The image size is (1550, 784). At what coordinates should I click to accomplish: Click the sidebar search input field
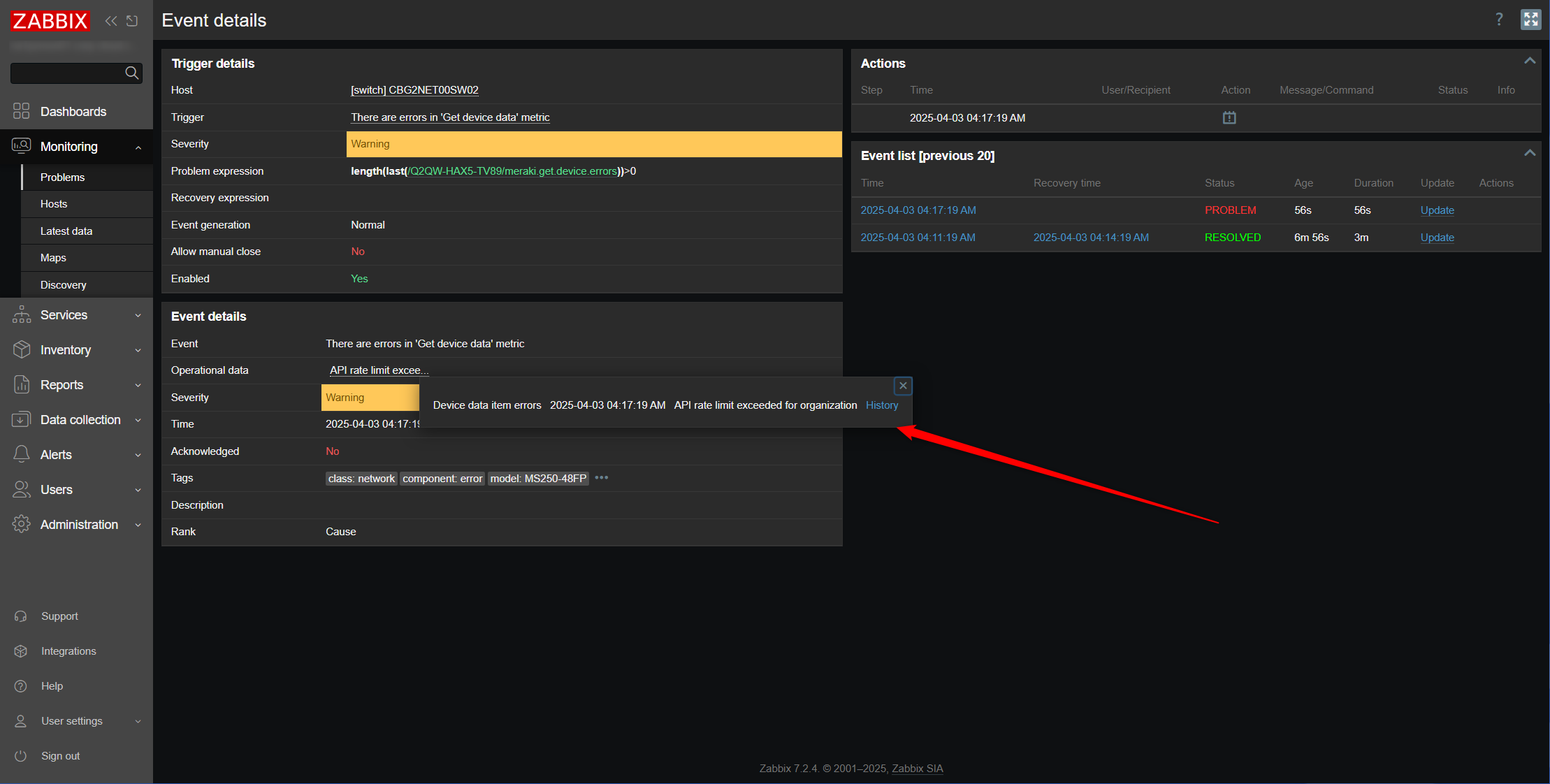point(67,73)
